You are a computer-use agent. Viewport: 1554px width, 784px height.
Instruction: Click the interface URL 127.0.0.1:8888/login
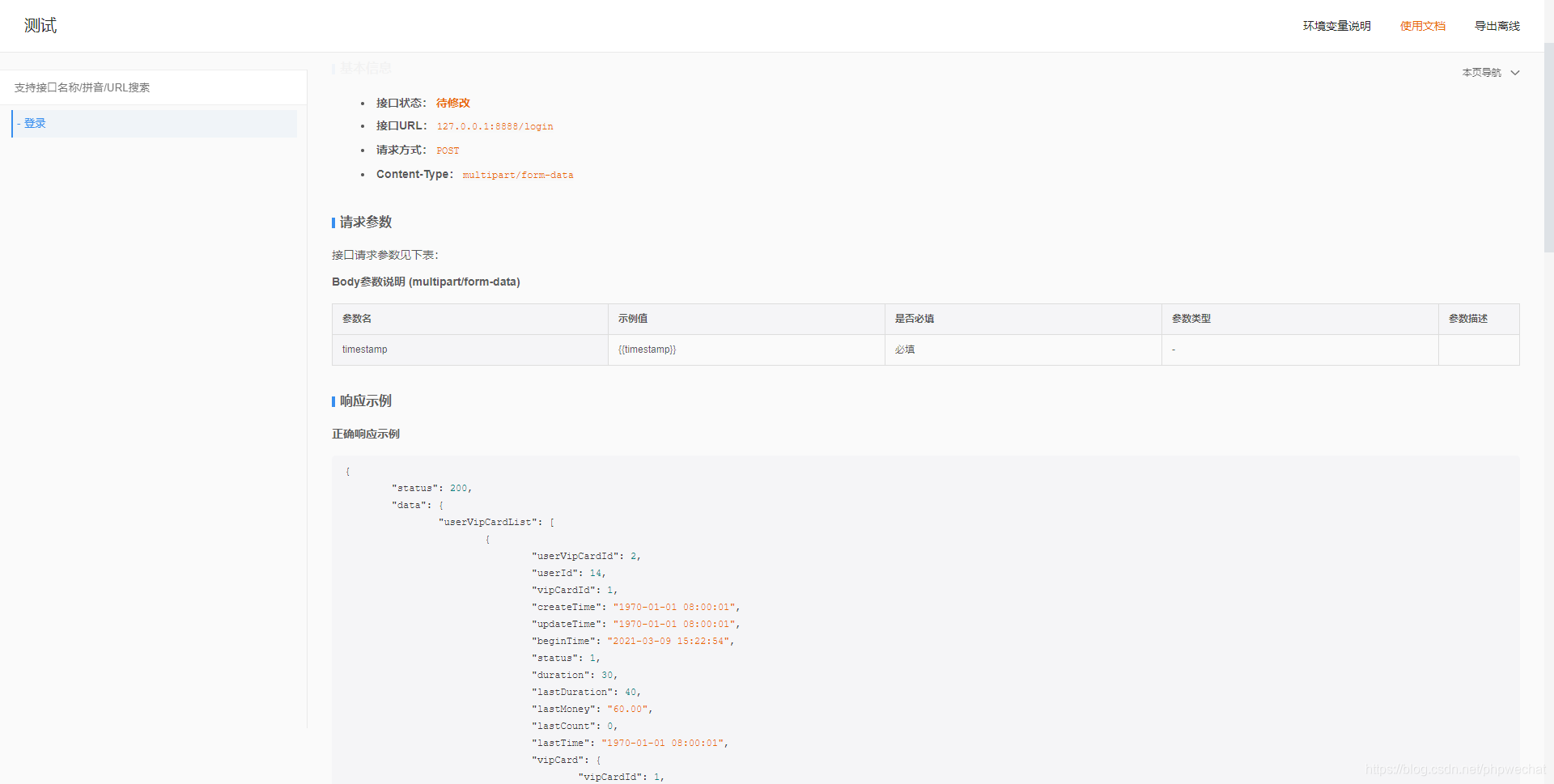495,126
